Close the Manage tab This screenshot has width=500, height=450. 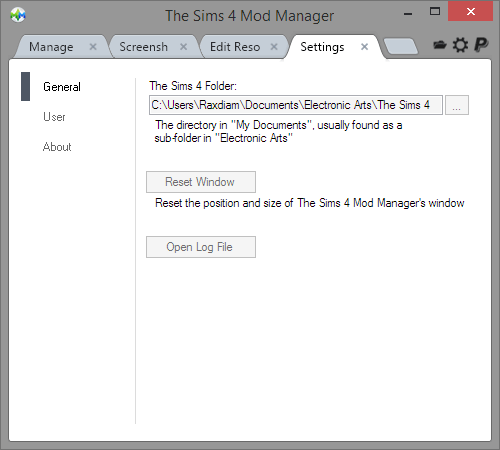pos(93,47)
